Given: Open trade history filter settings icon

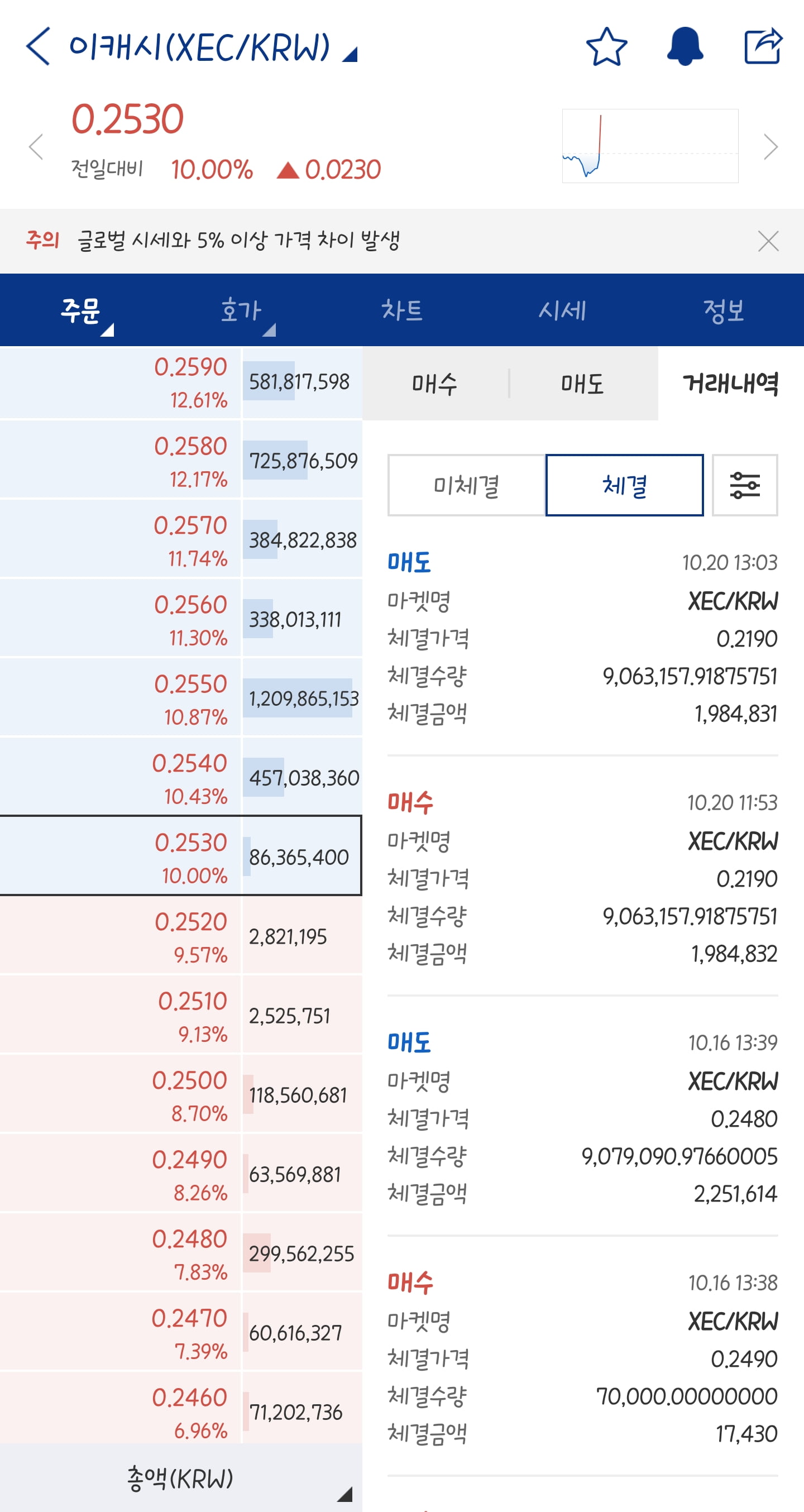Looking at the screenshot, I should pos(745,485).
